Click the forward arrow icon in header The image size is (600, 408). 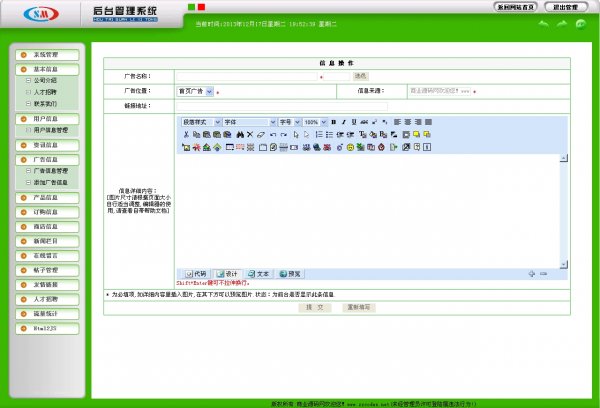[562, 24]
